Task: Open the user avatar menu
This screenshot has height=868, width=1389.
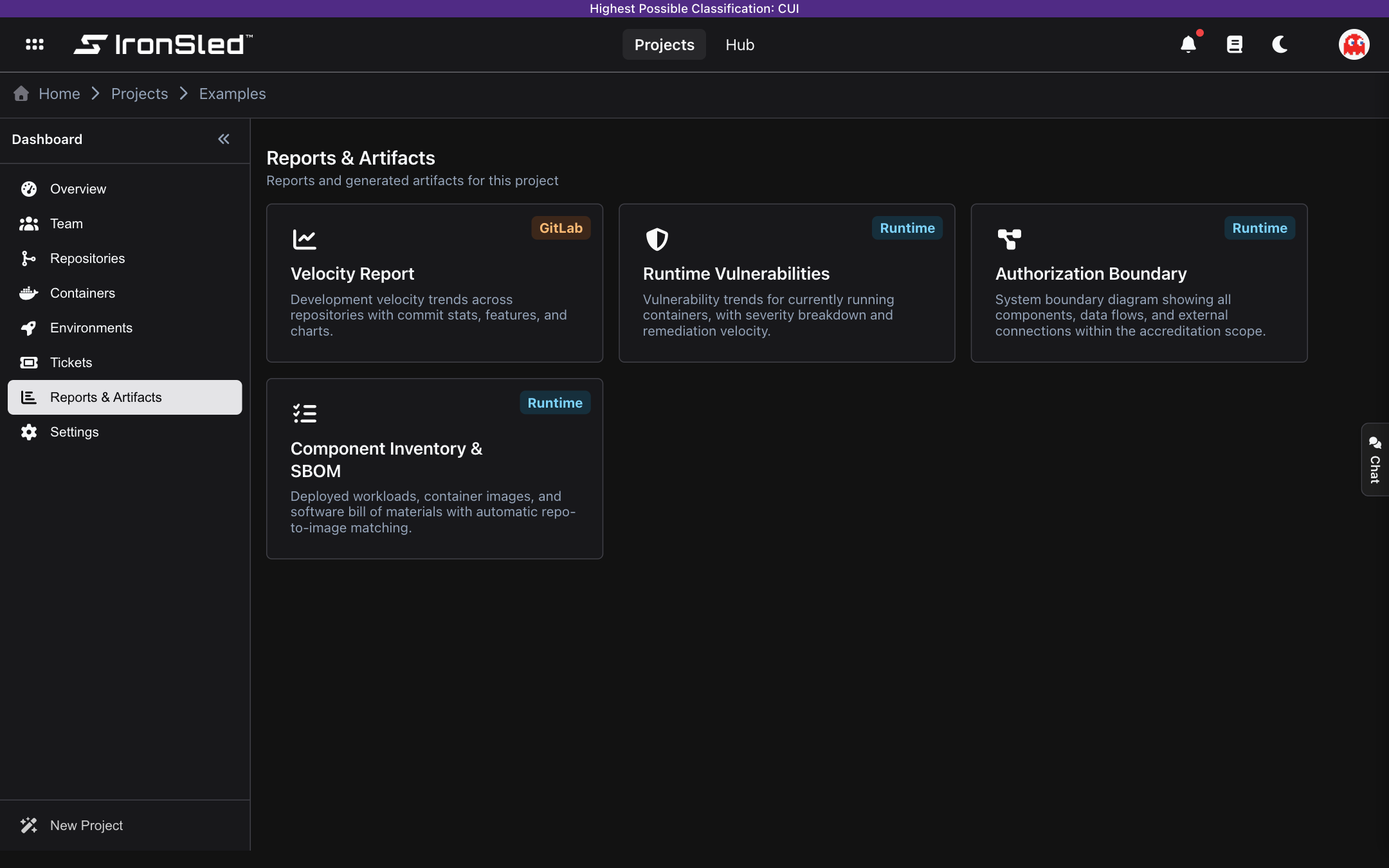Action: click(1354, 44)
